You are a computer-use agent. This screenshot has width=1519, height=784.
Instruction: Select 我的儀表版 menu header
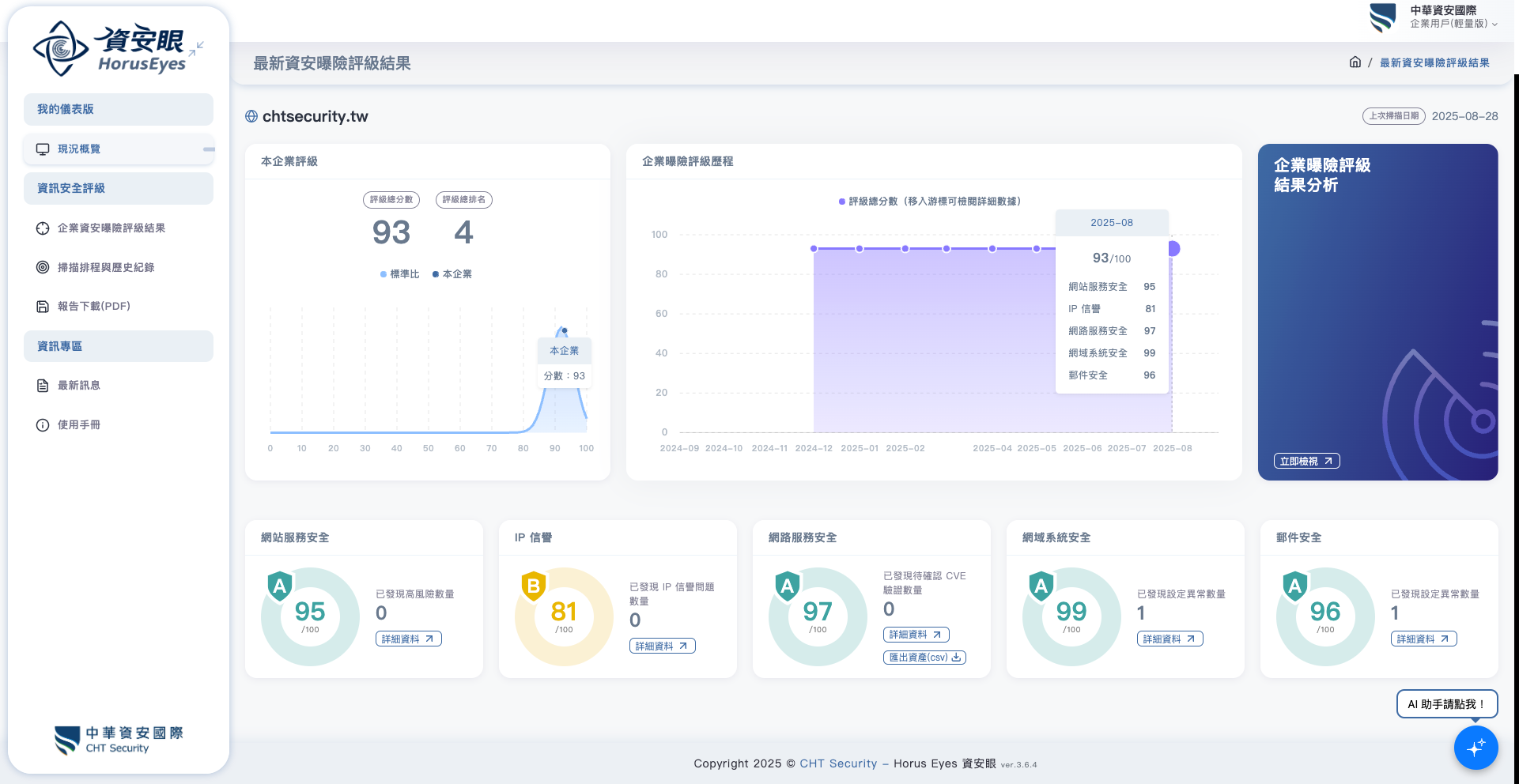pos(119,110)
